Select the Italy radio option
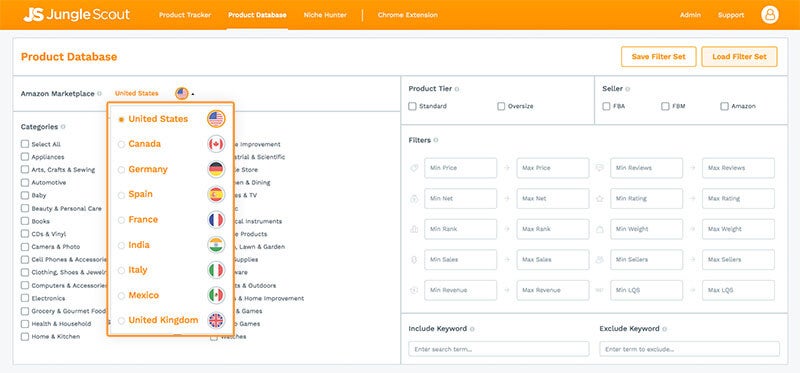This screenshot has width=800, height=373. [121, 270]
